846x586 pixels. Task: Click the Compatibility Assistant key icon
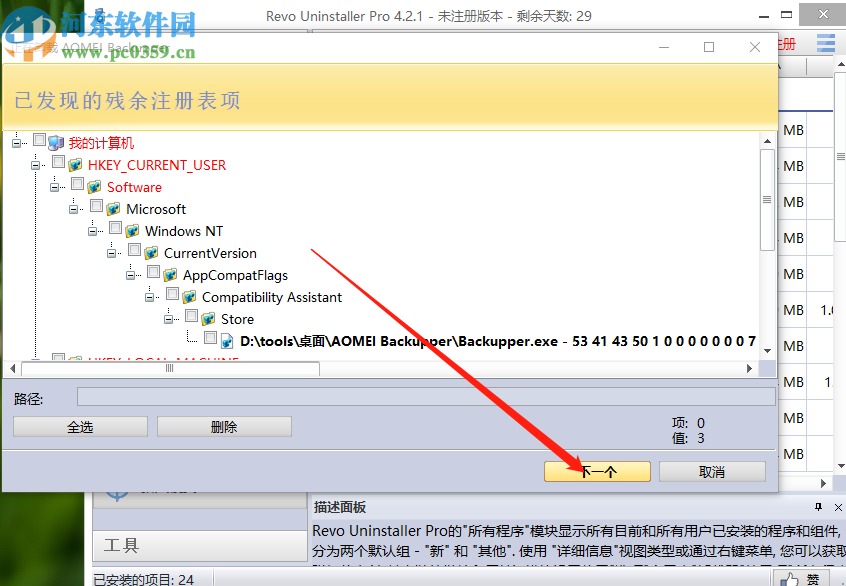pyautogui.click(x=189, y=297)
